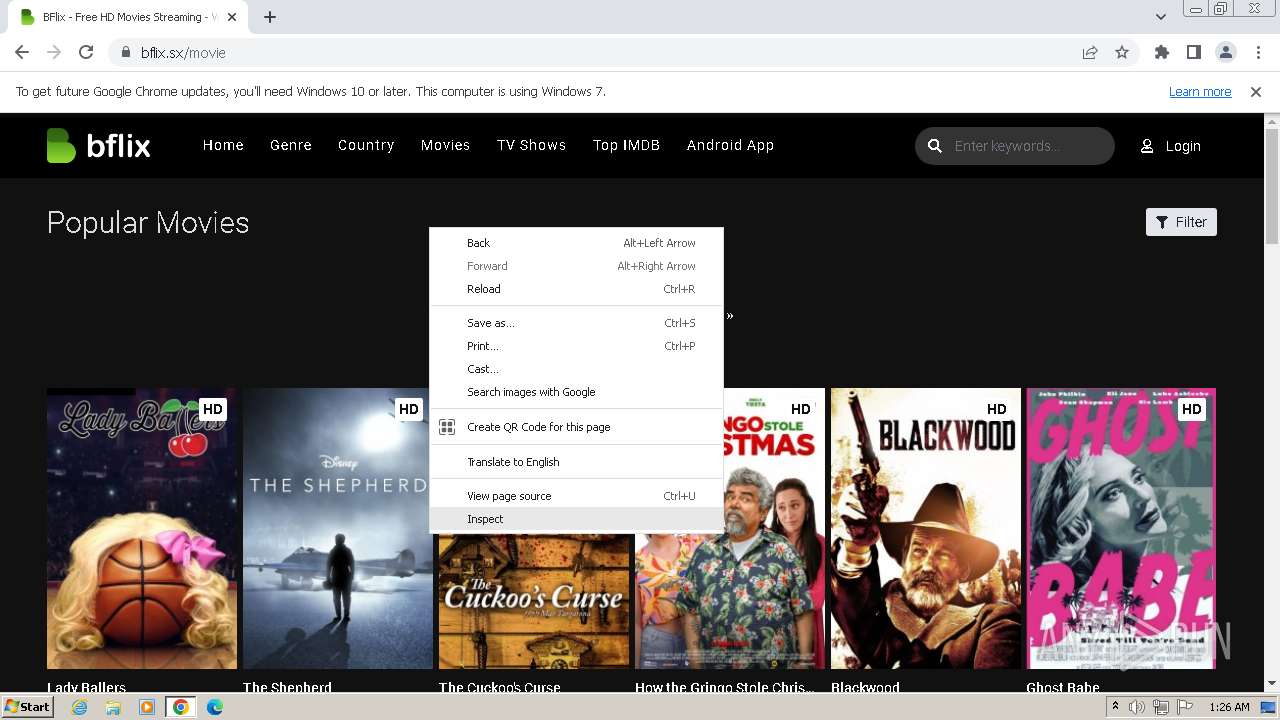Open File Explorer from taskbar

pos(113,707)
